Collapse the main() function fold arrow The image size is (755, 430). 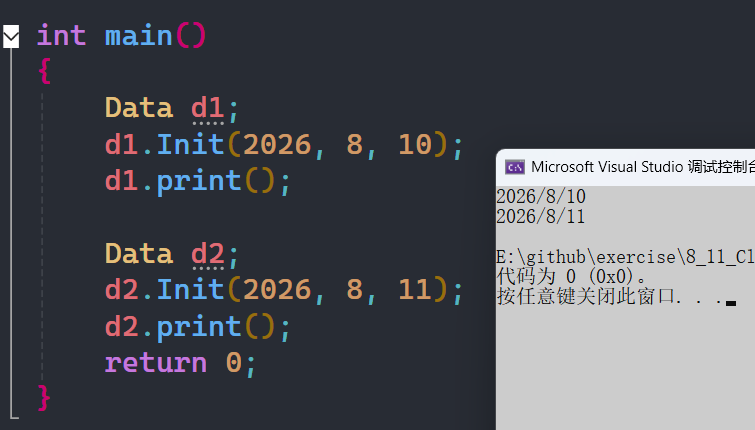[x=11, y=37]
